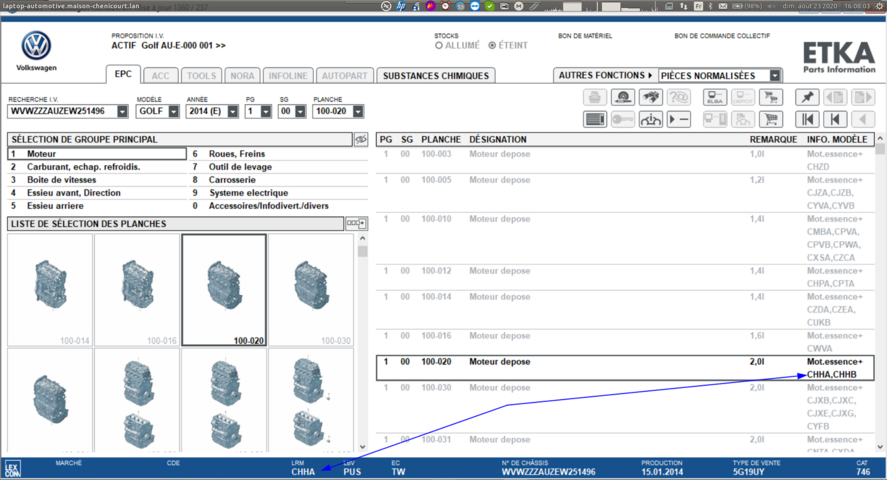The height and width of the screenshot is (480, 887).
Task: Click the system clock showing 16:08:03
Action: 856,6
